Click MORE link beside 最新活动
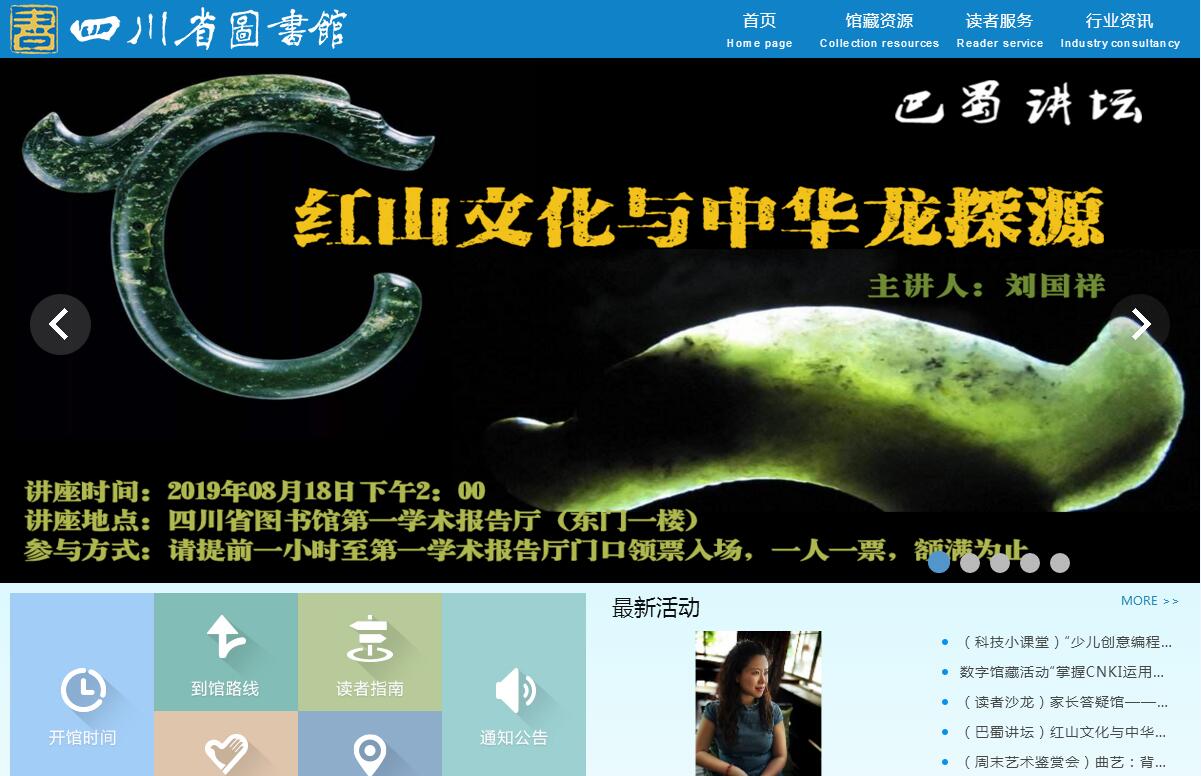1201x776 pixels. [x=1149, y=601]
